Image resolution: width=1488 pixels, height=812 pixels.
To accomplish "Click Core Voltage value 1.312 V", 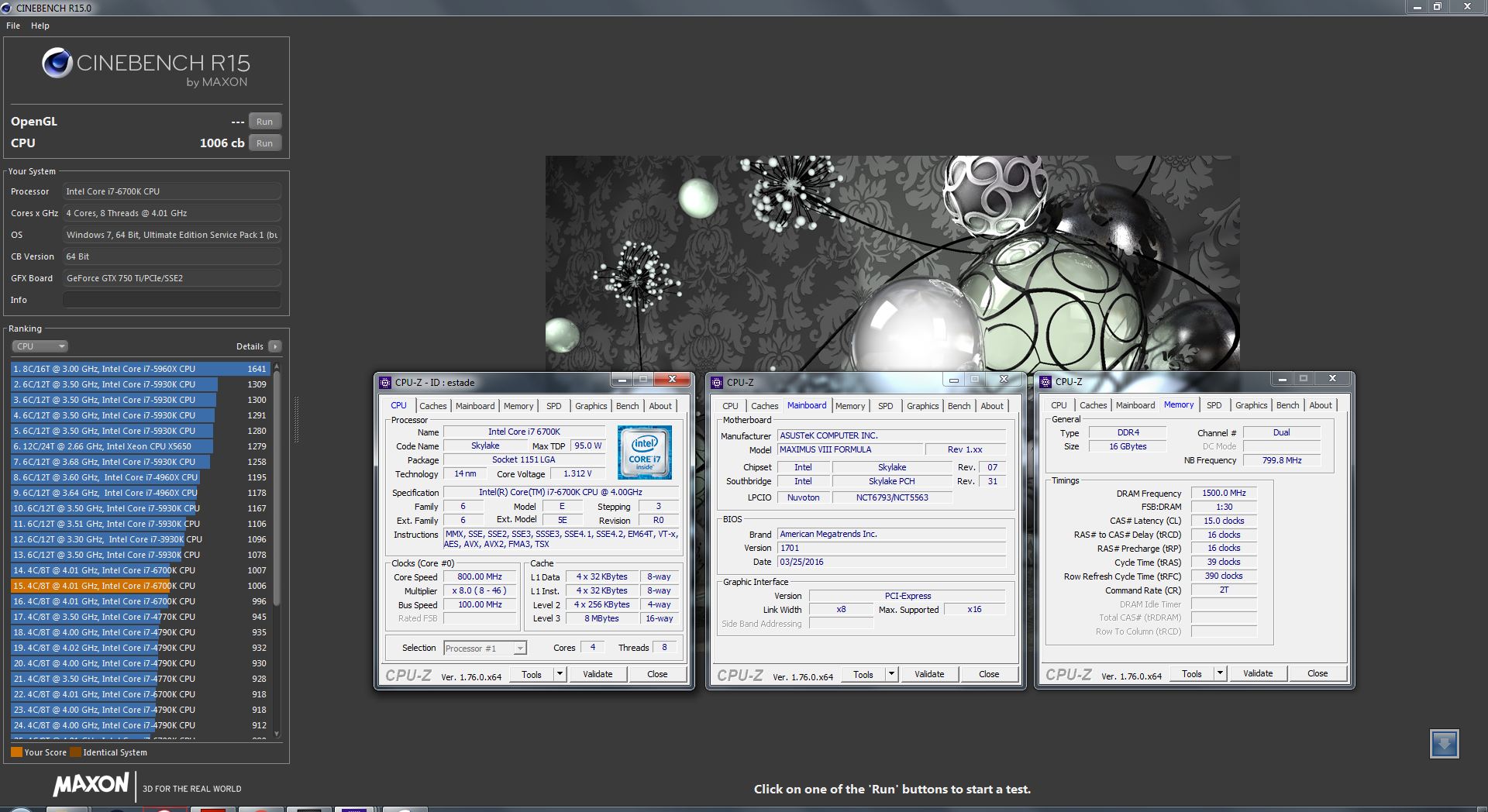I will coord(577,473).
